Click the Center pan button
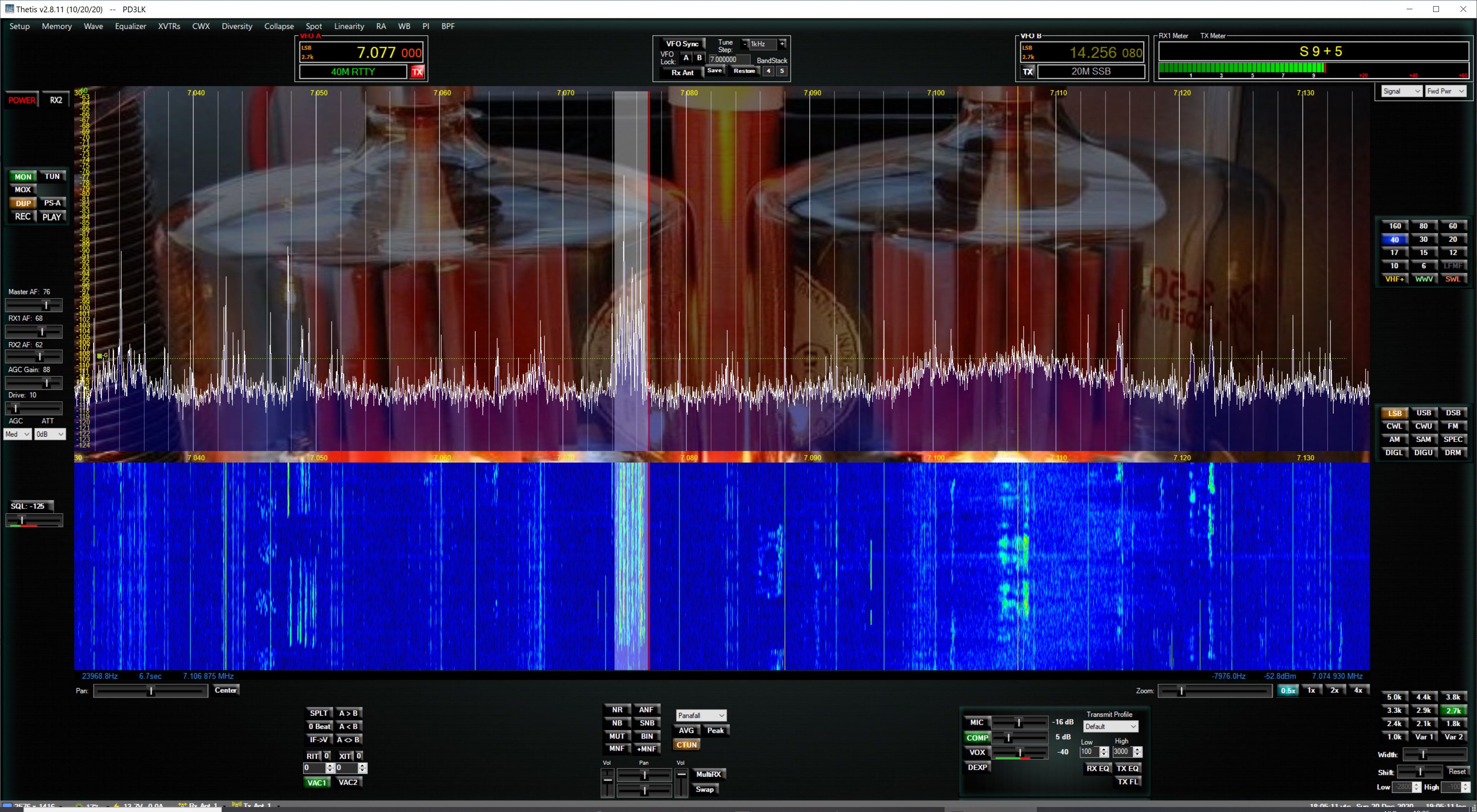The height and width of the screenshot is (812, 1477). (225, 690)
